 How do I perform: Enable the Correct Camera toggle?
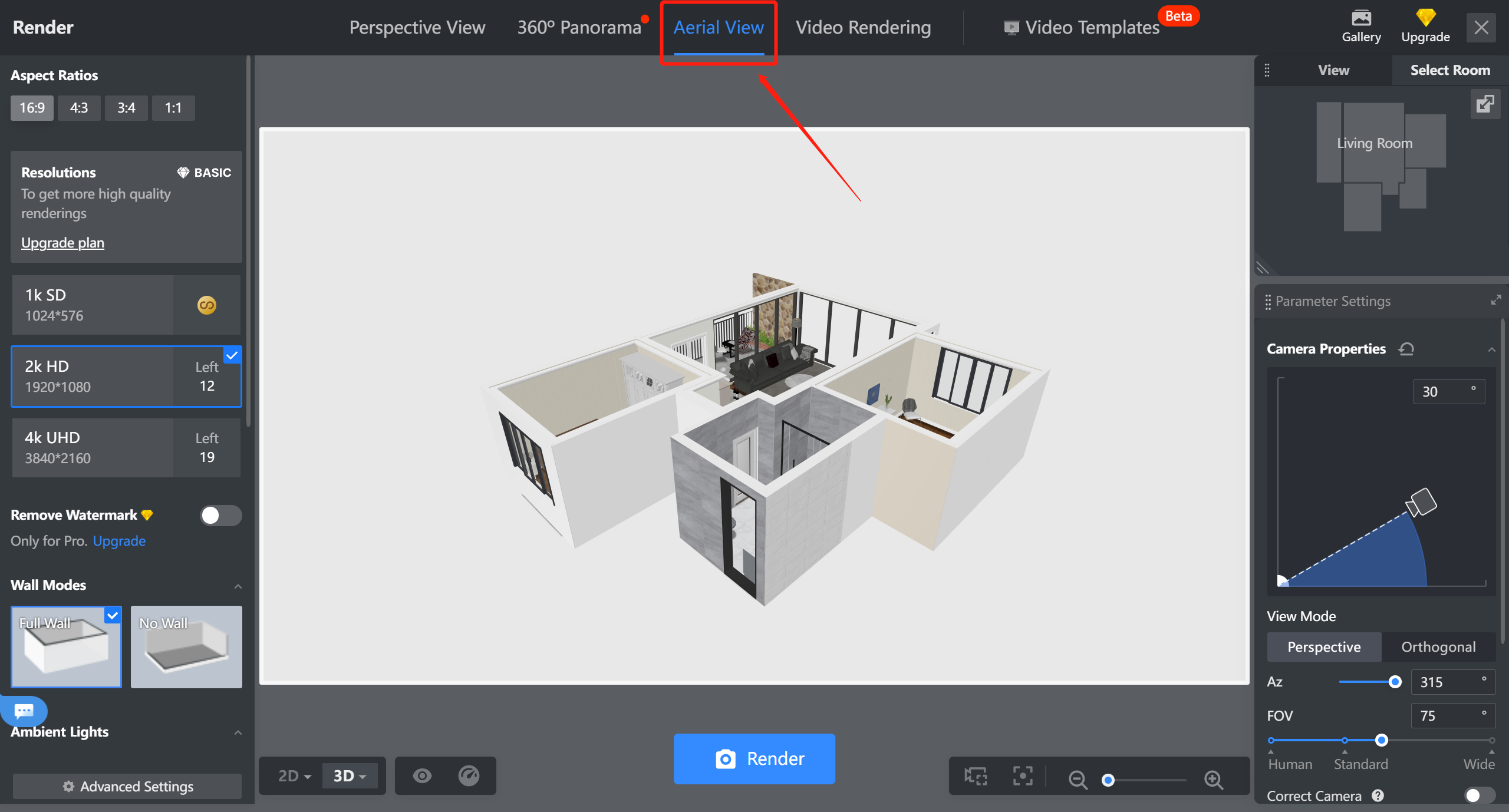(x=1479, y=796)
